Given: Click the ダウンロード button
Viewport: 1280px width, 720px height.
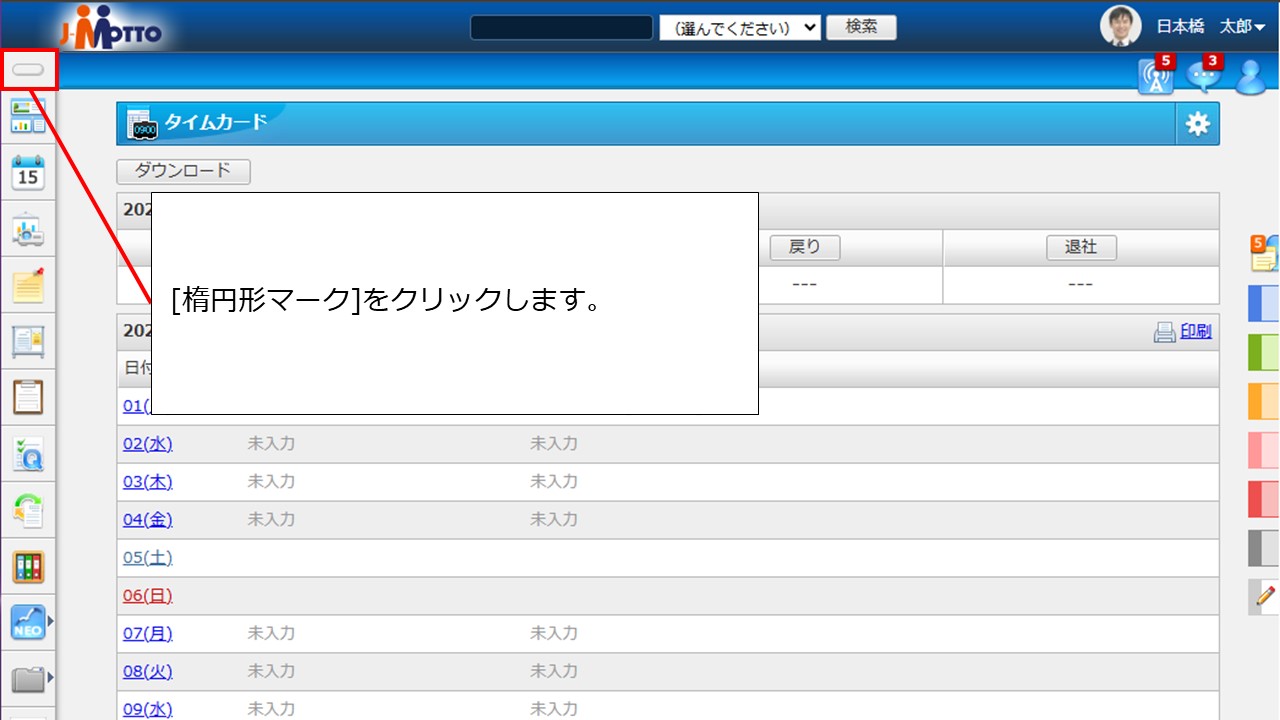Looking at the screenshot, I should click(183, 171).
